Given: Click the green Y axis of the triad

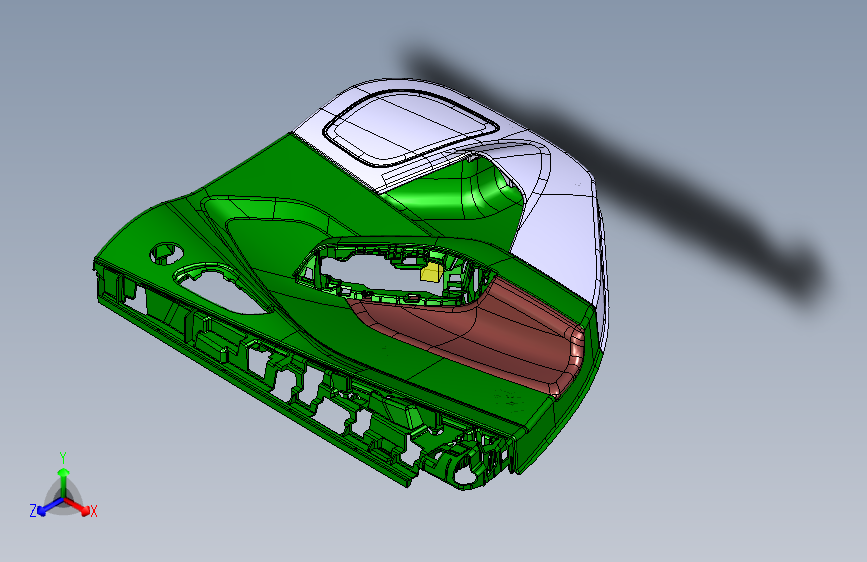Looking at the screenshot, I should click(63, 475).
